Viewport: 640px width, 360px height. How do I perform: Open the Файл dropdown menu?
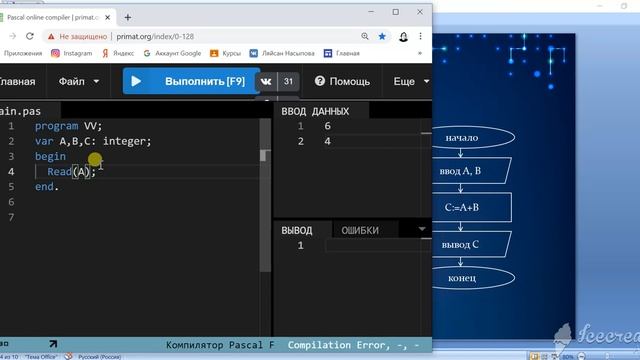(78, 82)
